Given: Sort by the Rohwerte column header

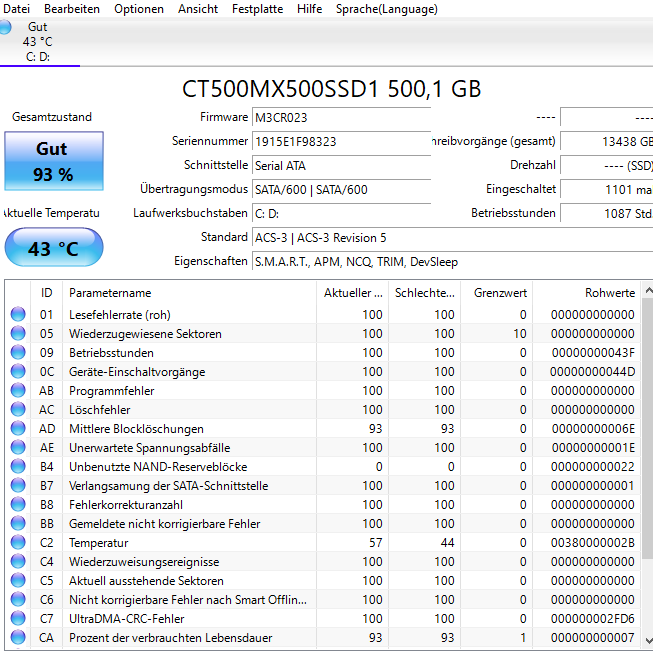Looking at the screenshot, I should pyautogui.click(x=586, y=293).
